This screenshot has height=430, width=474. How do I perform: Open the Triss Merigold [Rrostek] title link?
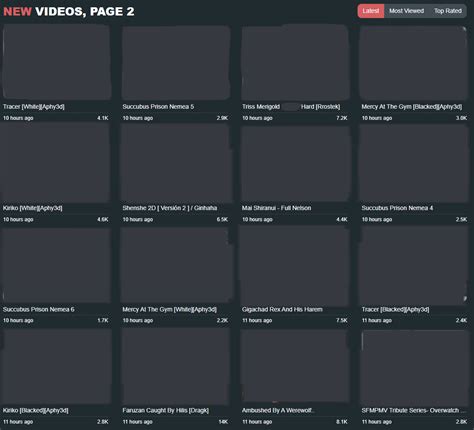(291, 107)
